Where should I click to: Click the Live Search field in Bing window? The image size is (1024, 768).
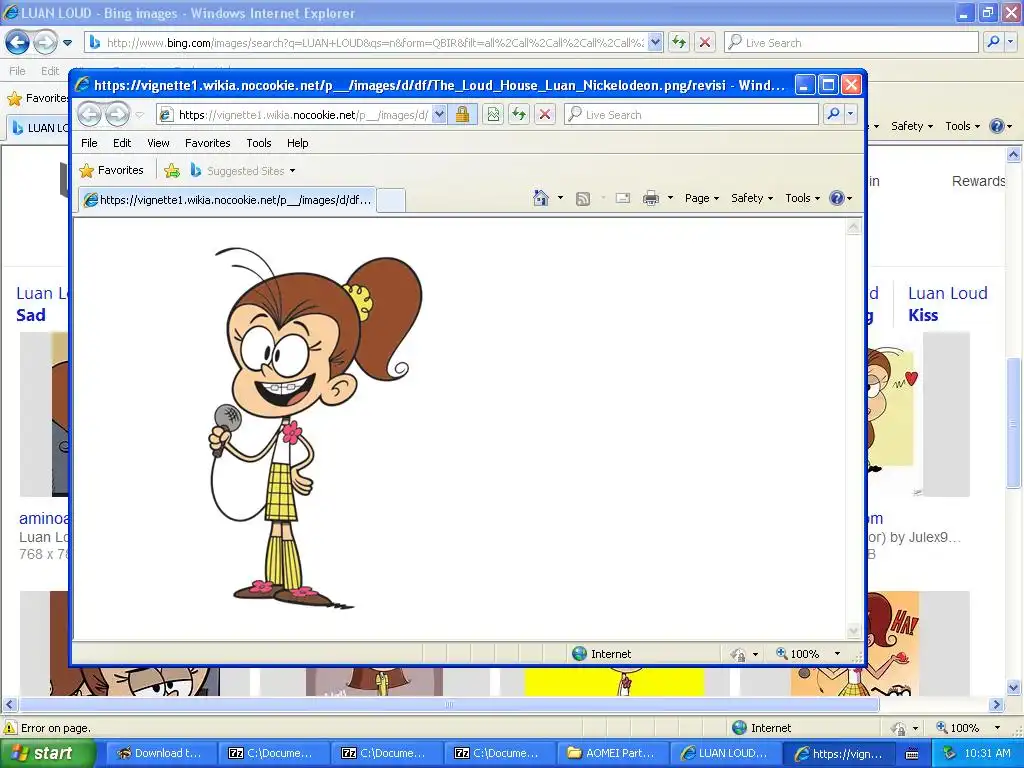coord(851,42)
